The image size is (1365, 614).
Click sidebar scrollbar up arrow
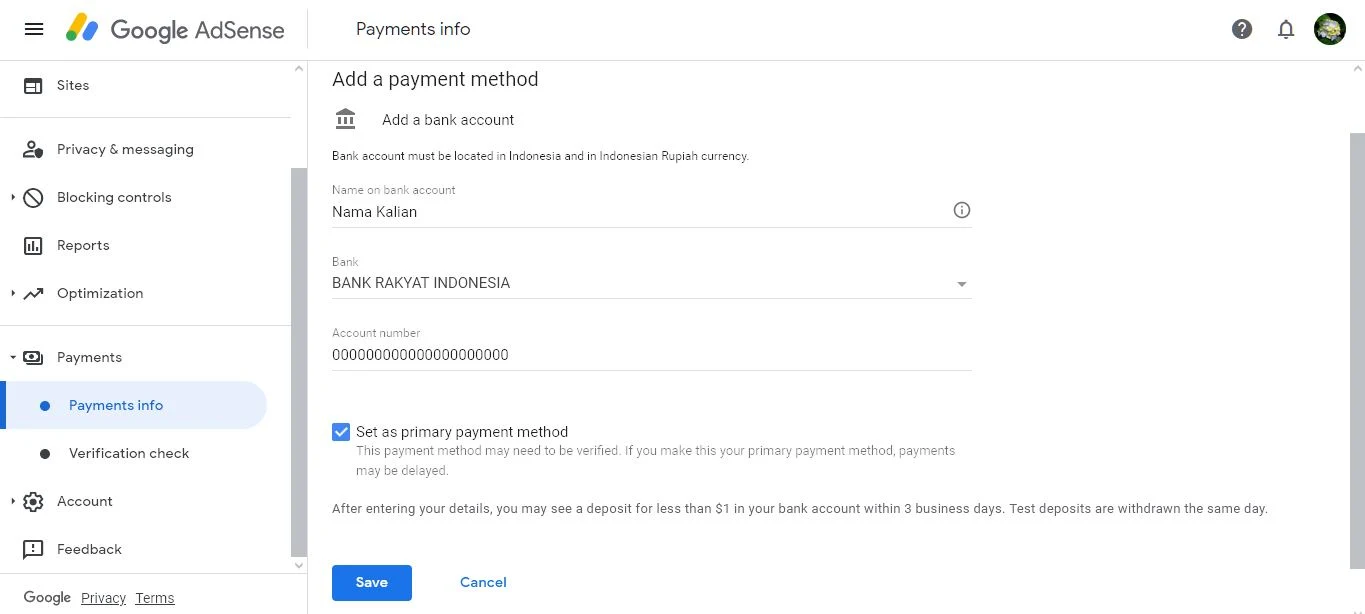pos(298,68)
